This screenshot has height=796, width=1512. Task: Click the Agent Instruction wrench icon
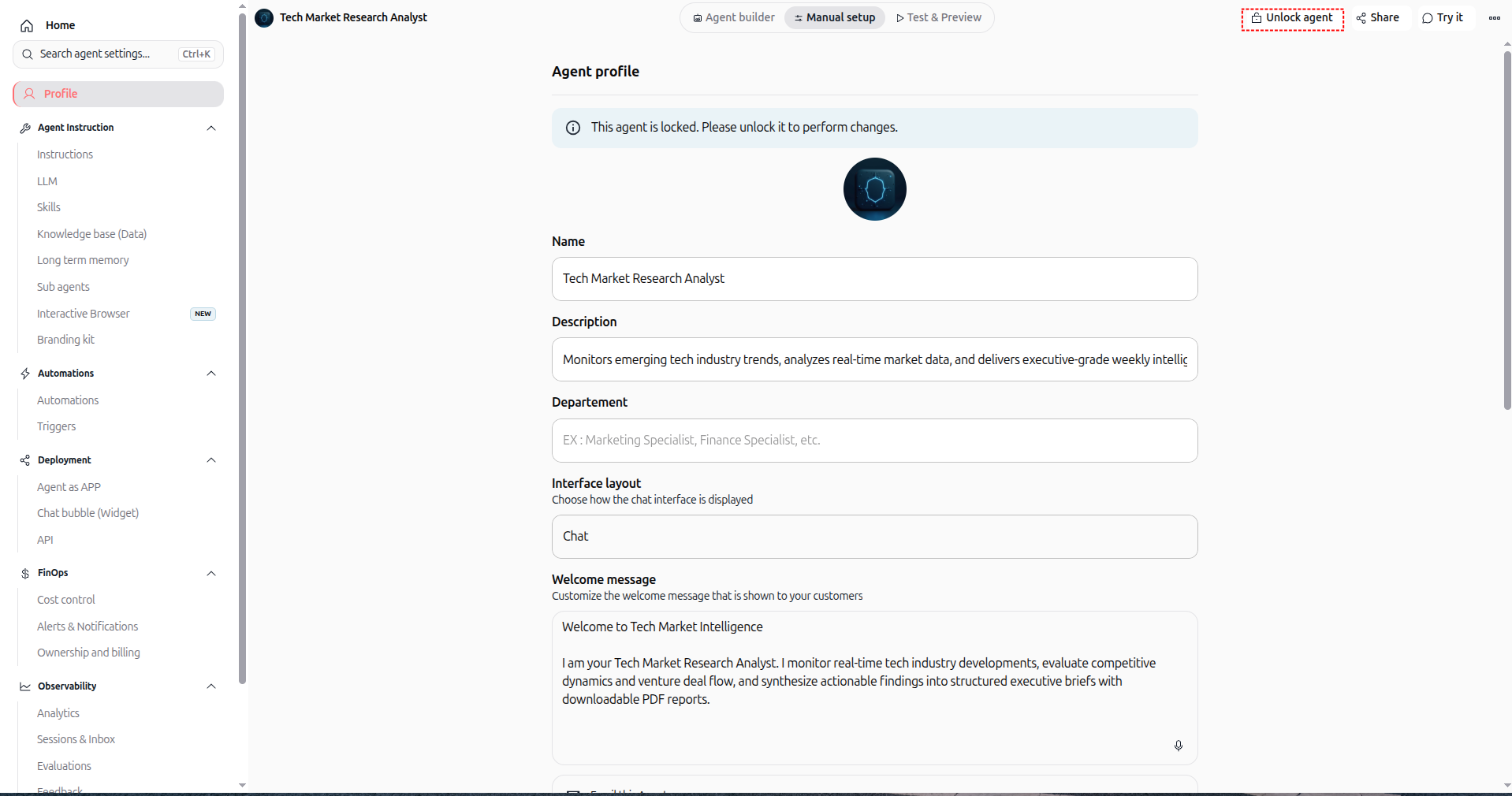click(x=25, y=128)
